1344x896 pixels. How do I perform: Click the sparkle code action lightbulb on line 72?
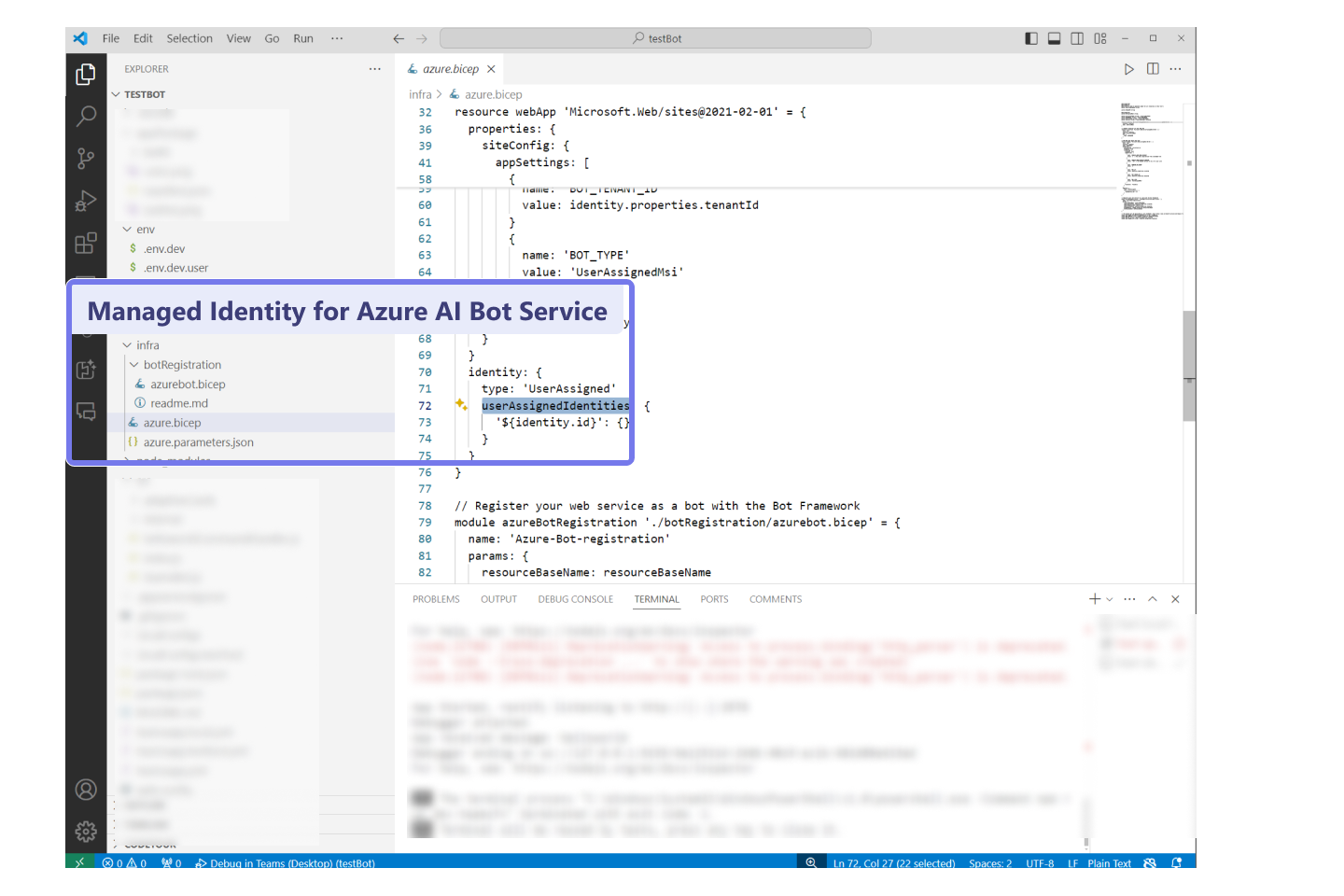click(x=461, y=405)
